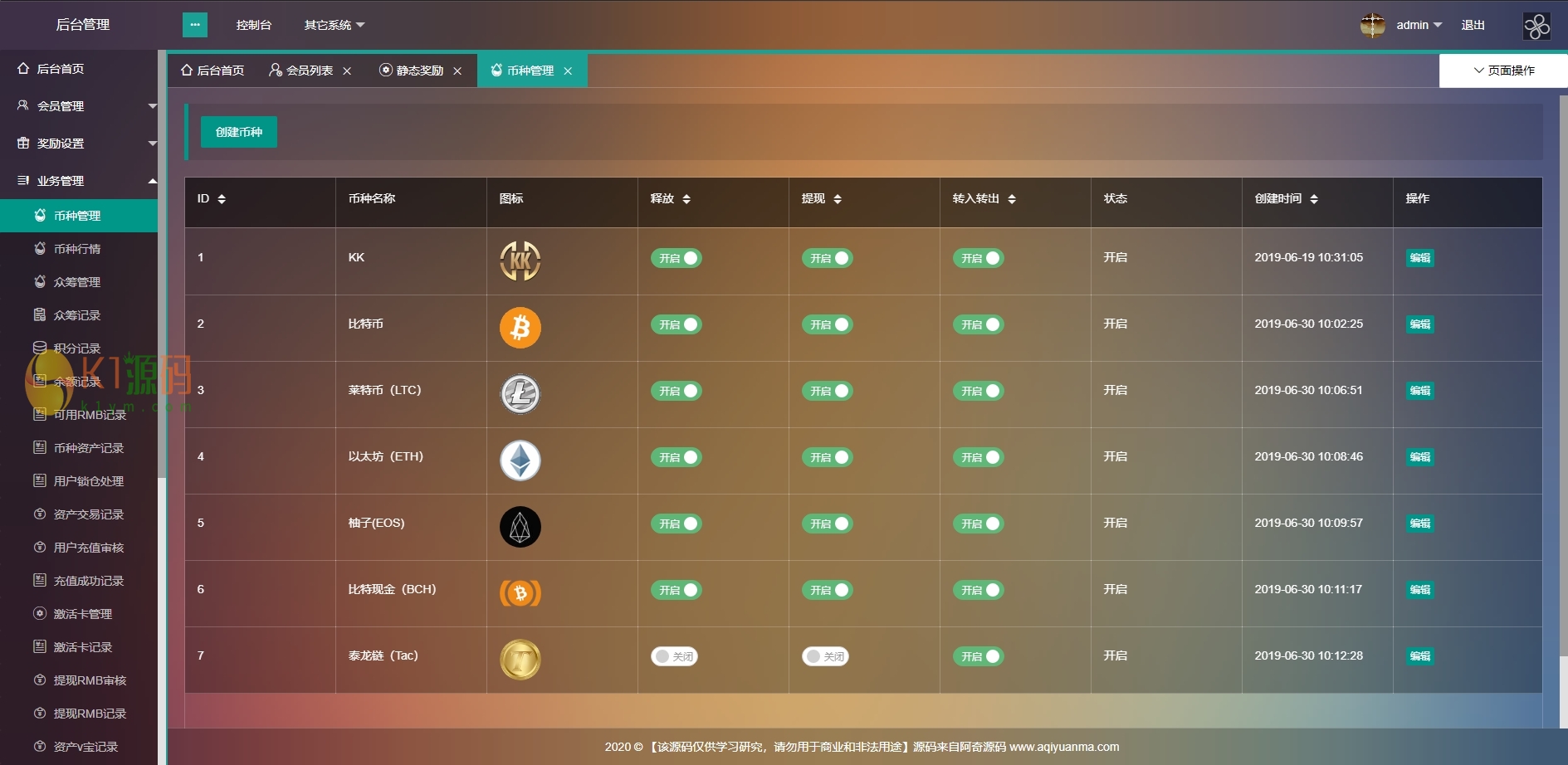Click 退出 to log out
Viewport: 1568px width, 765px height.
pyautogui.click(x=1473, y=25)
